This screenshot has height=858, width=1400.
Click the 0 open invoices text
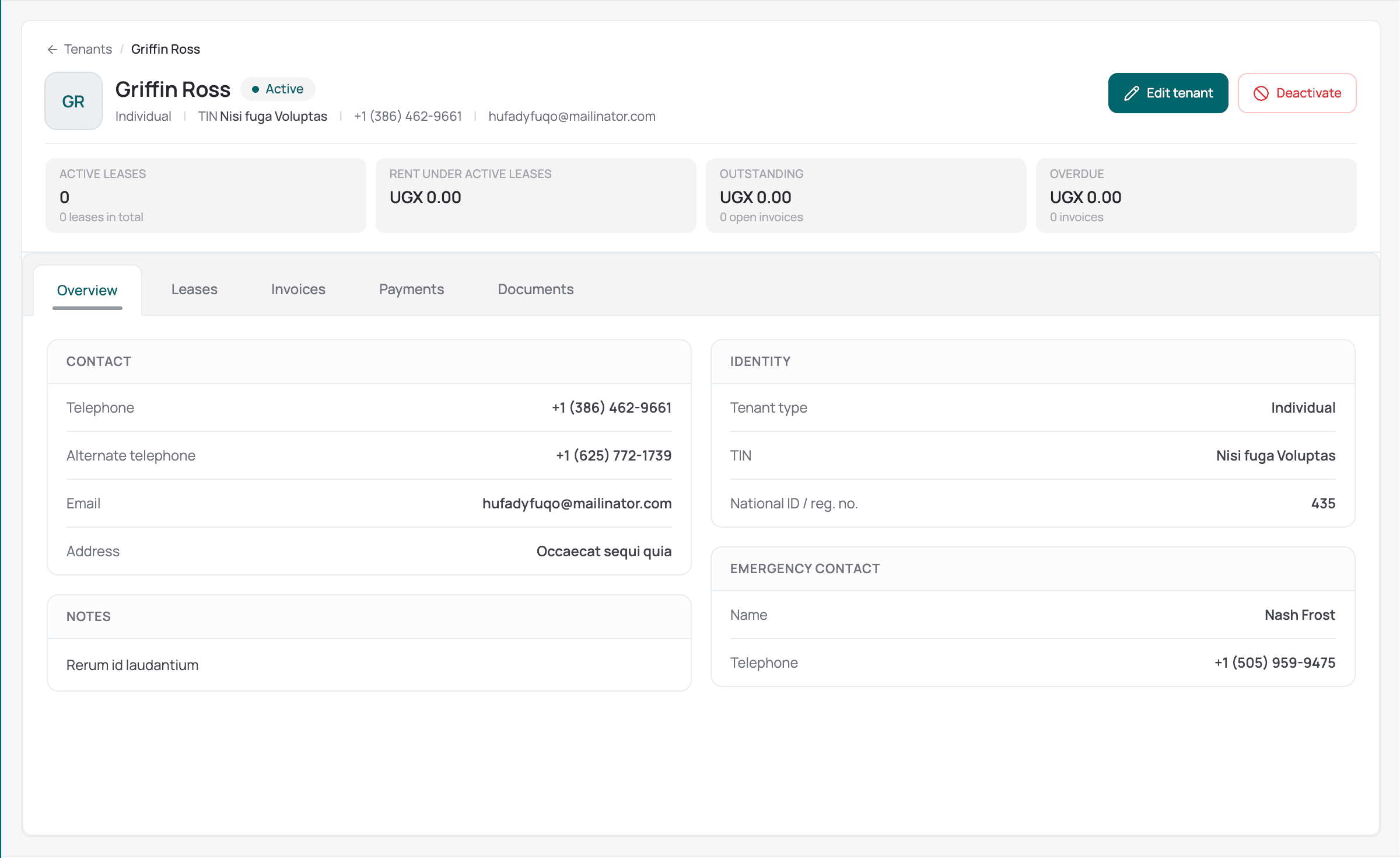pos(761,217)
